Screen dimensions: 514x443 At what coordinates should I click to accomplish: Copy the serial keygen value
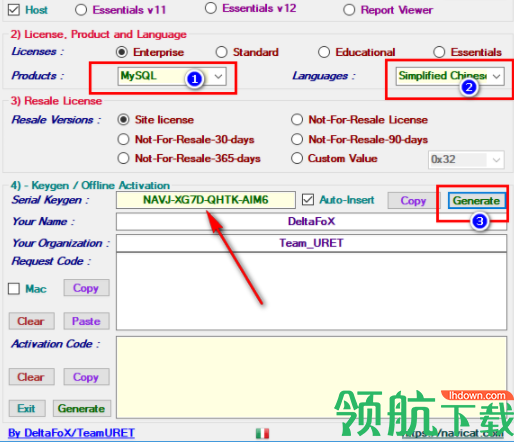(x=413, y=201)
